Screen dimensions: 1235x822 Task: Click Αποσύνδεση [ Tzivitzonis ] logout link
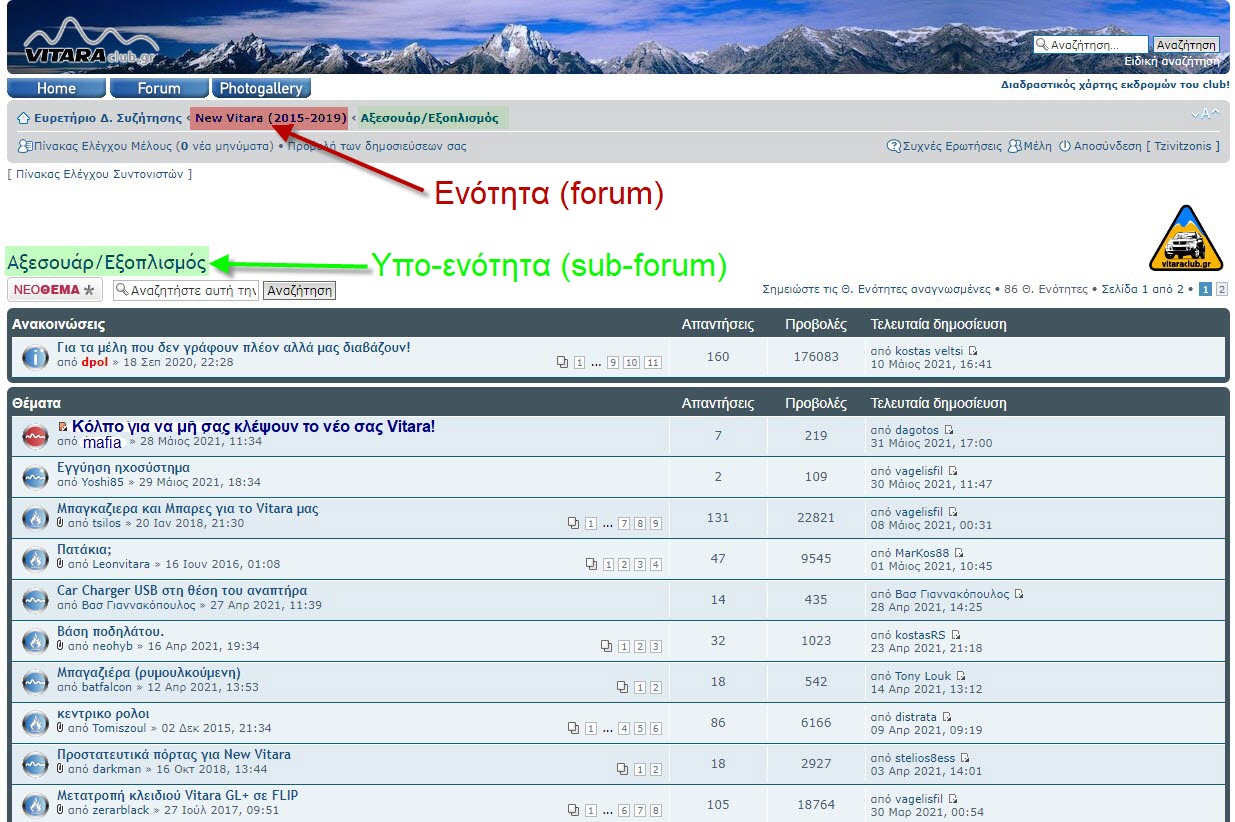point(1140,146)
